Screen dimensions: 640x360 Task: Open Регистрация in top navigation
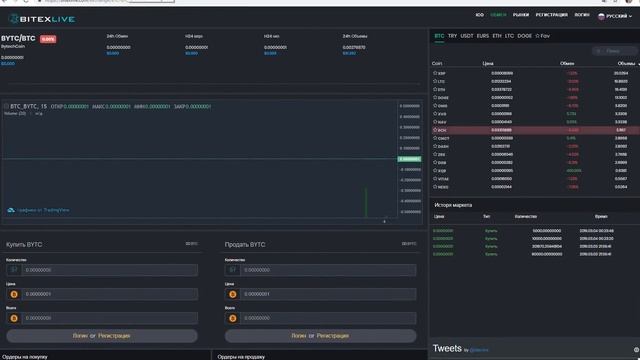pyautogui.click(x=551, y=15)
